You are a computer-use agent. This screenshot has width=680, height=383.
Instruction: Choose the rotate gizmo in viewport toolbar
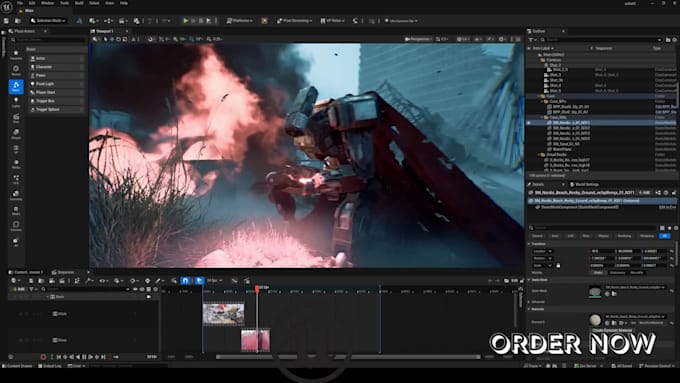[118, 39]
